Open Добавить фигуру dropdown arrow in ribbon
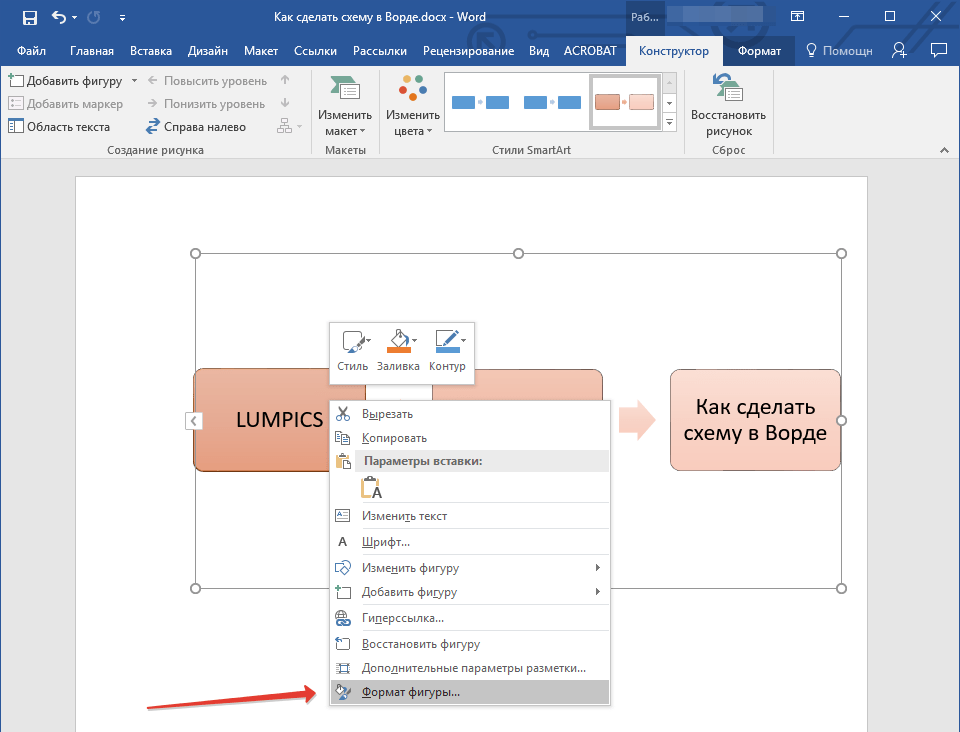The height and width of the screenshot is (732, 960). tap(134, 80)
